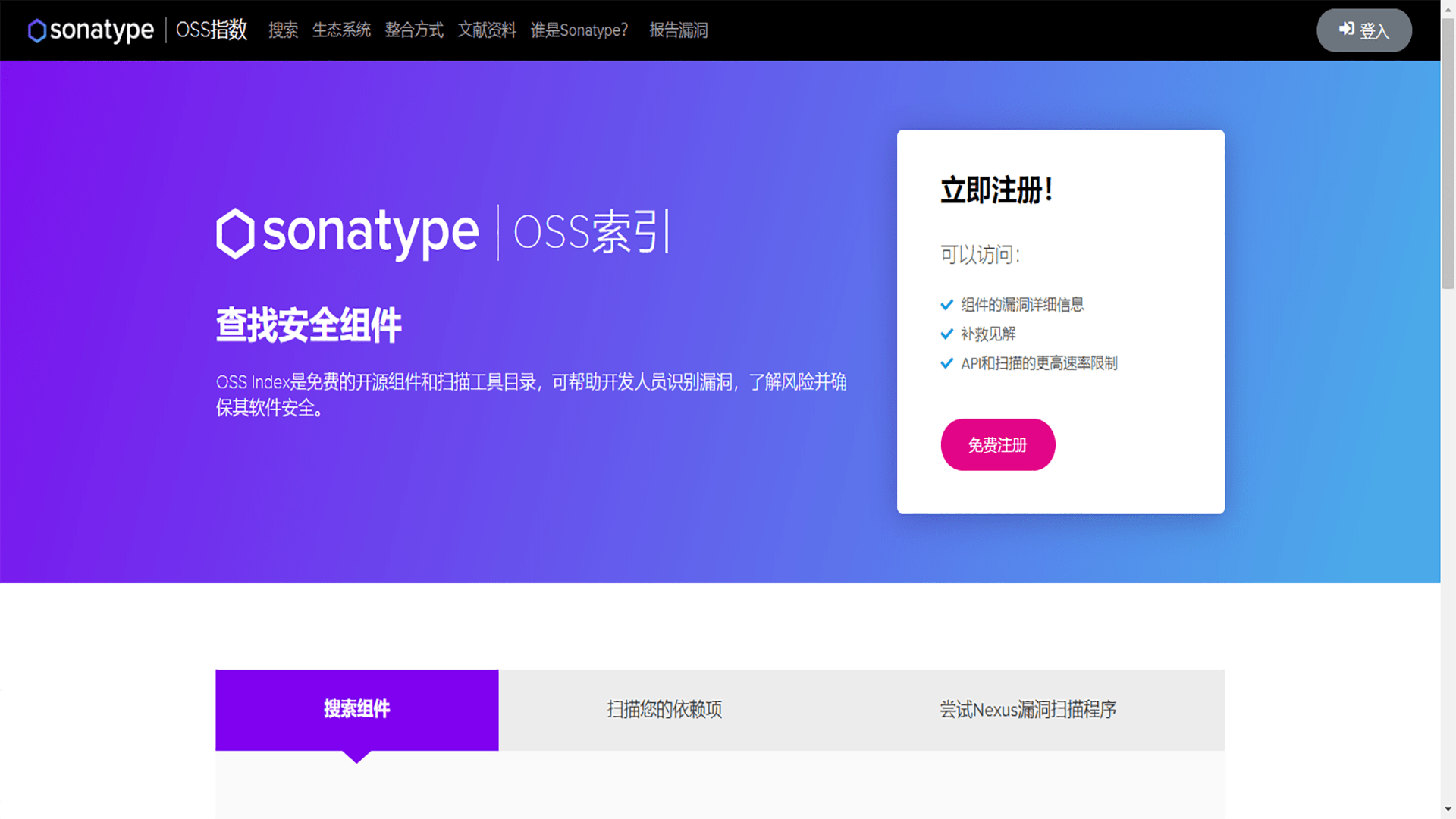Switch to the 扫描您的依赖项 tab
The width and height of the screenshot is (1456, 819).
(x=664, y=709)
